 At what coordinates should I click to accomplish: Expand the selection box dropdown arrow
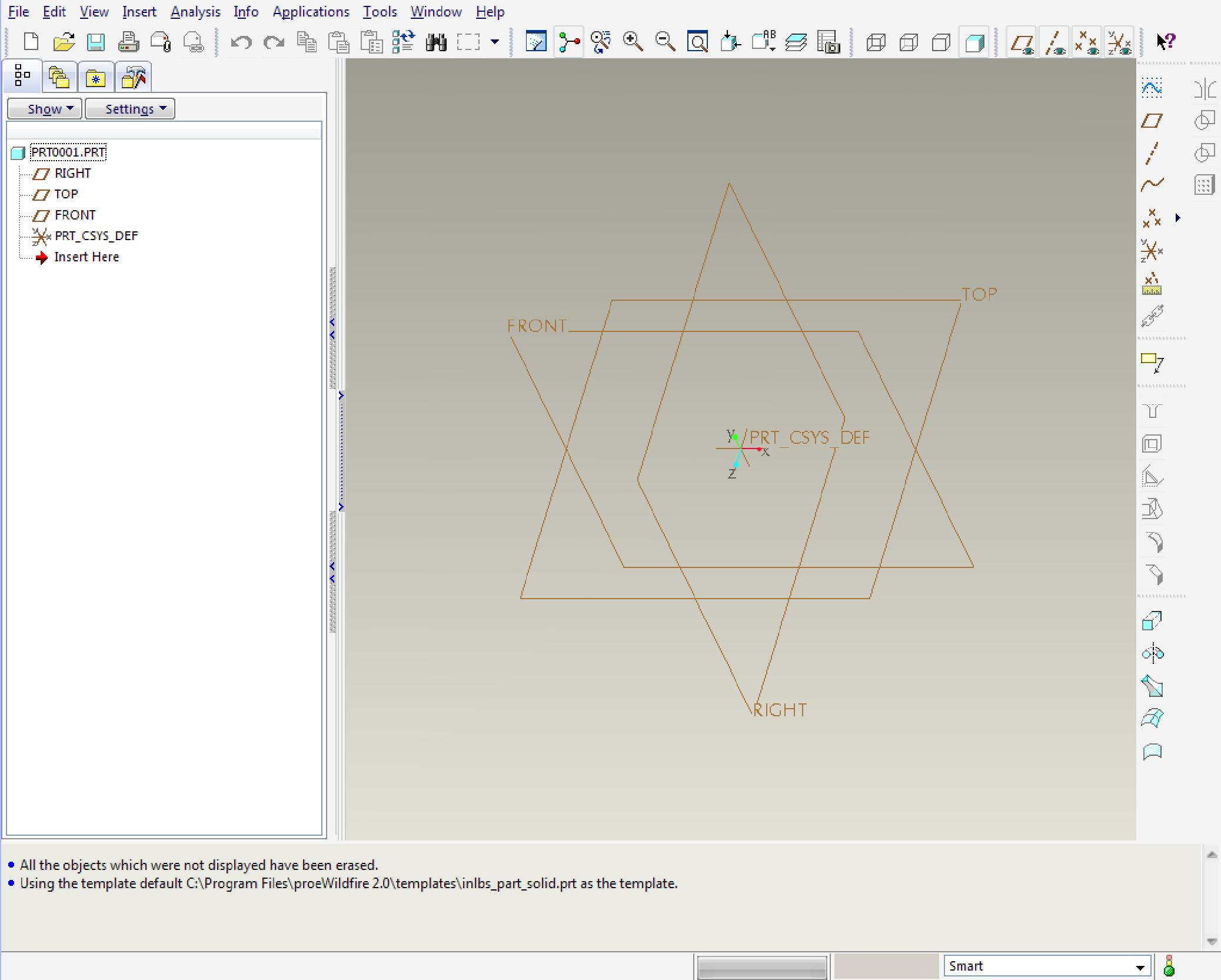point(495,42)
